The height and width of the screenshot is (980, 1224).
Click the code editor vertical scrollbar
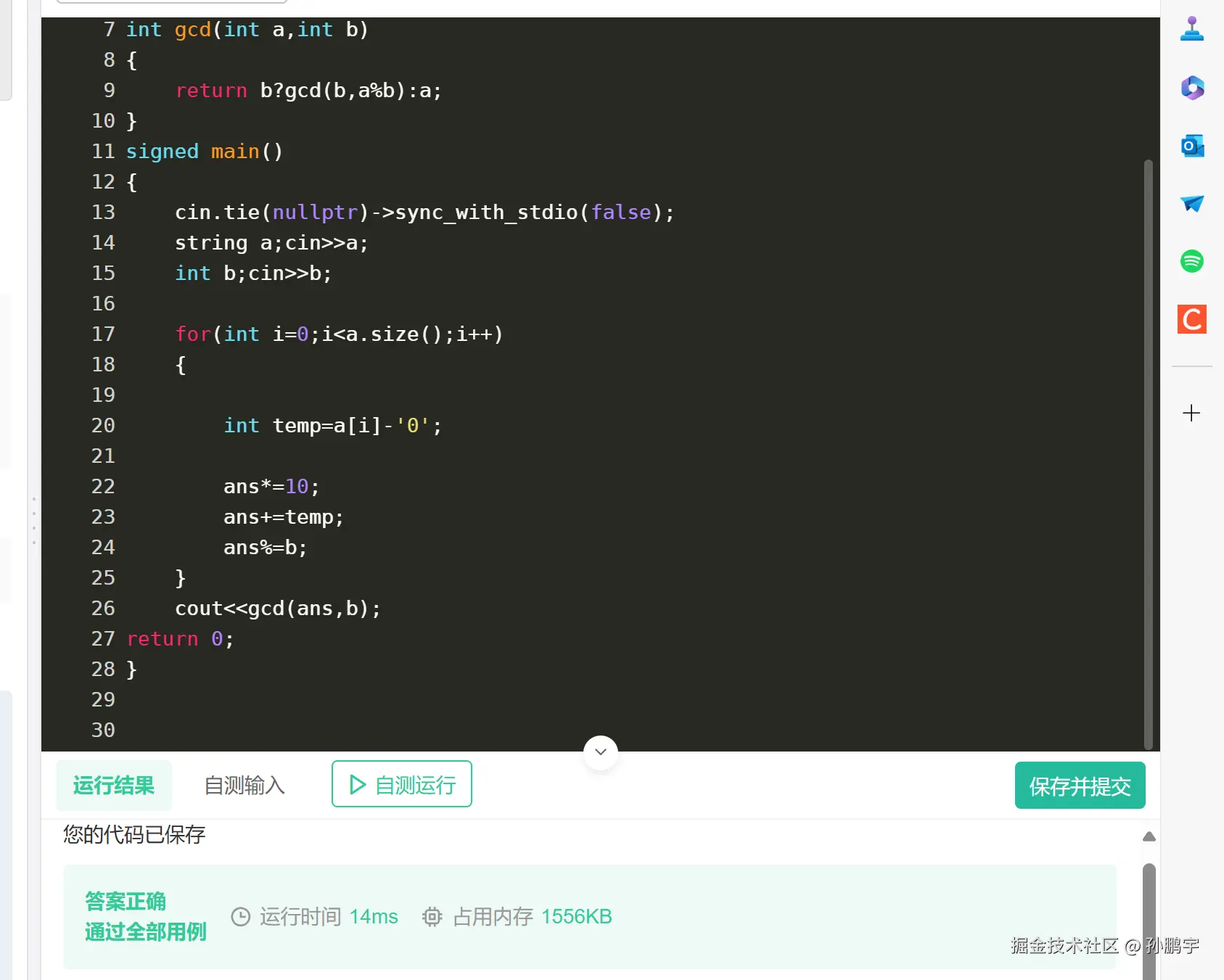(1148, 454)
